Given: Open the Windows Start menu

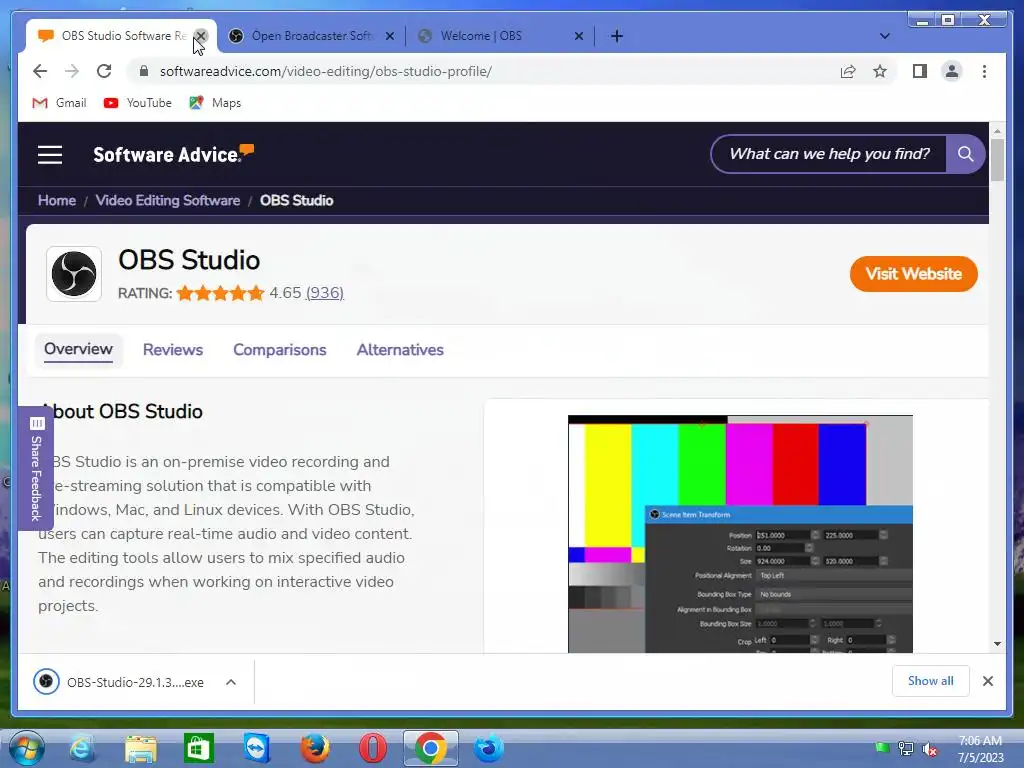Looking at the screenshot, I should click(27, 748).
